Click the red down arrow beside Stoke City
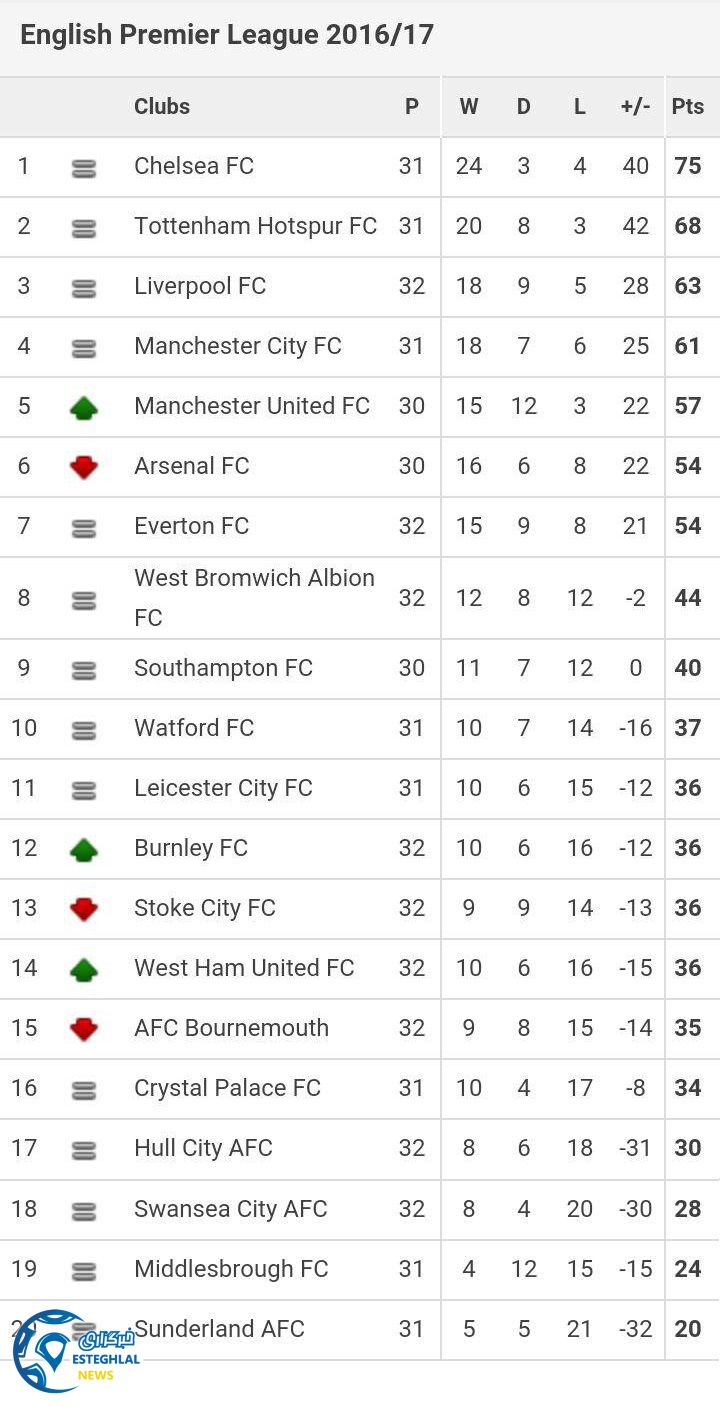Viewport: 720px width, 1415px height. point(84,909)
